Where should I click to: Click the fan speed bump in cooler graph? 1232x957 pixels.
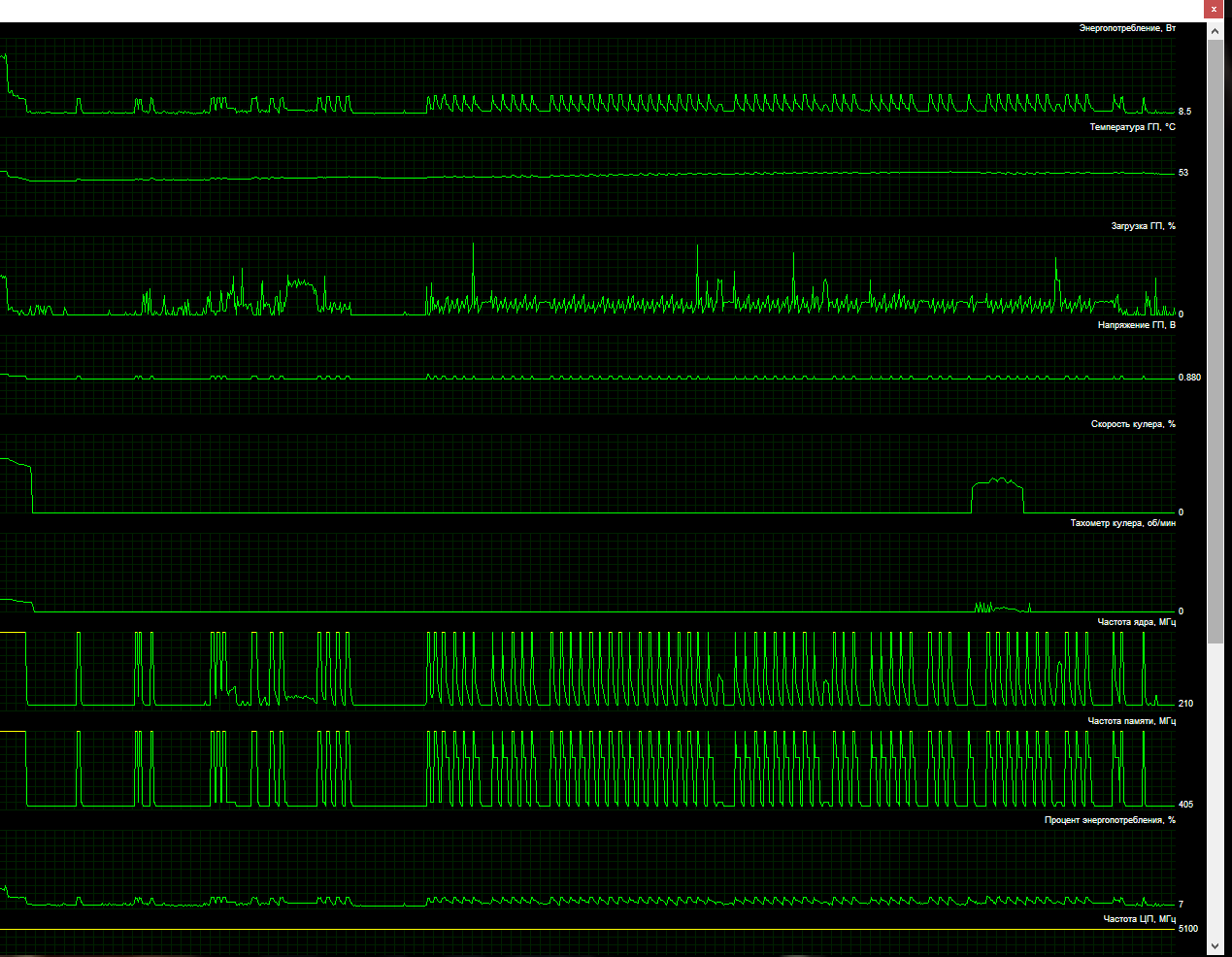[x=998, y=494]
